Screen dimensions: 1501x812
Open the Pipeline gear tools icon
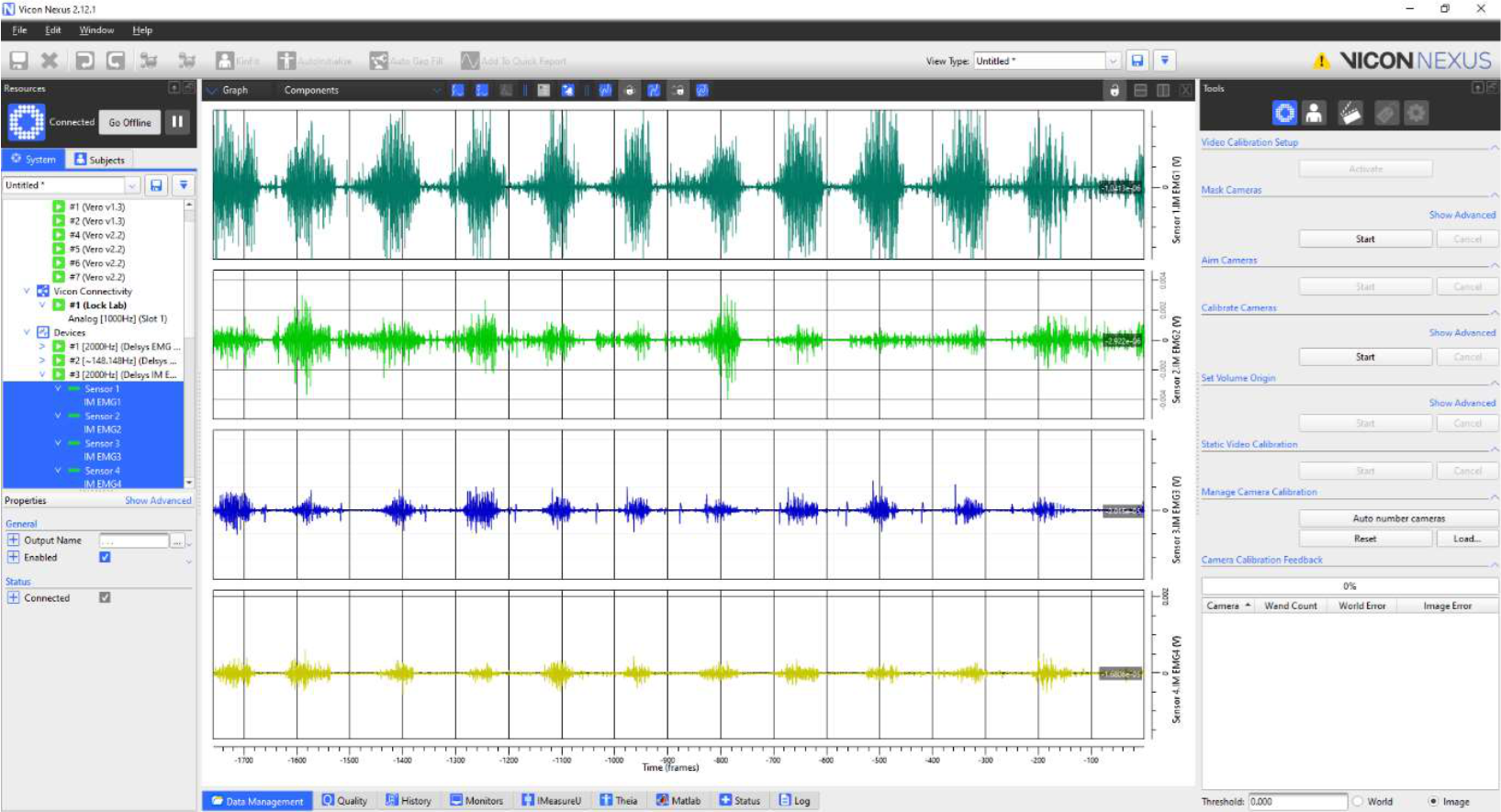(x=1417, y=113)
